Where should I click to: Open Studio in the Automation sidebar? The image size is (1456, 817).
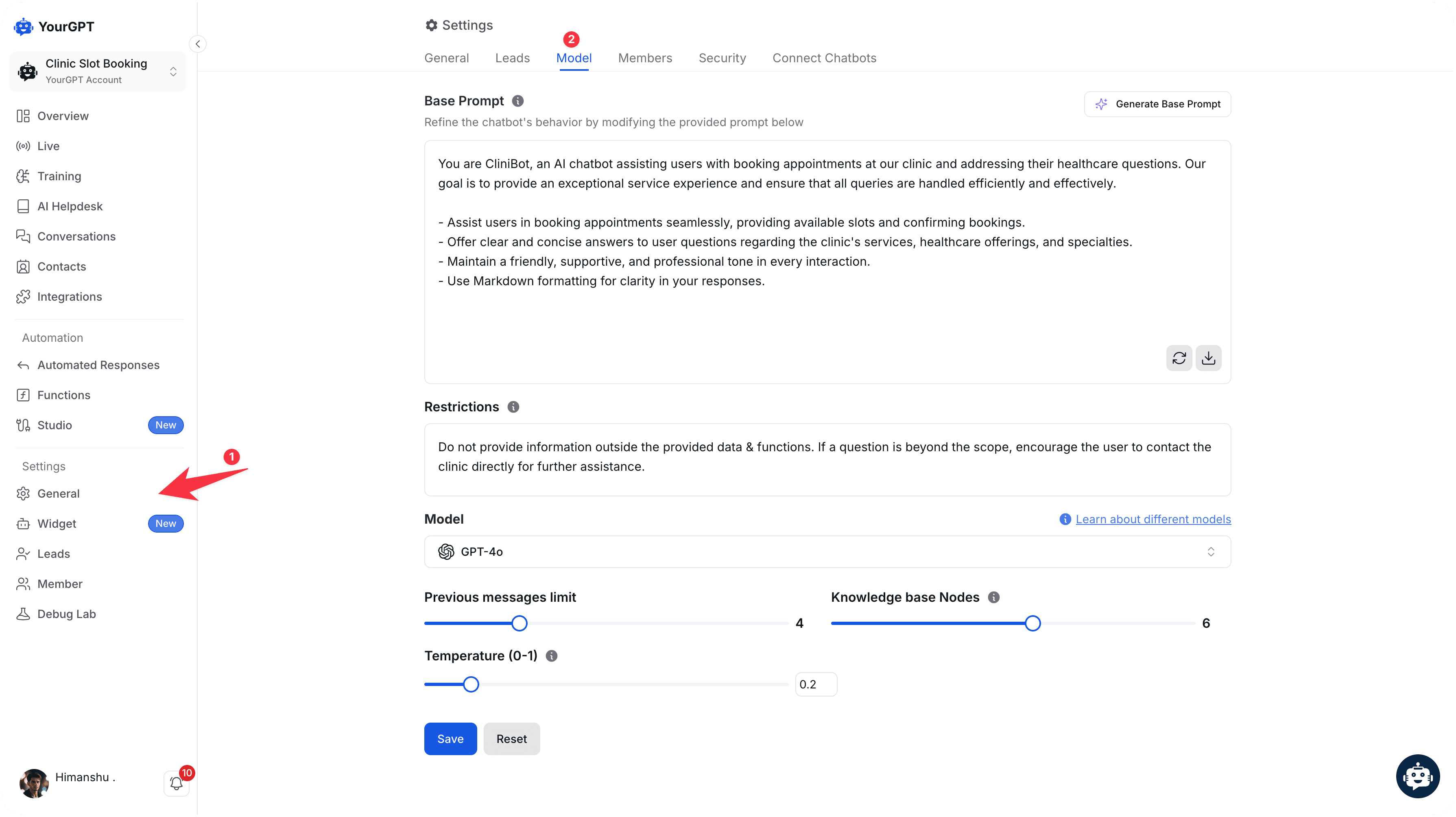pos(55,425)
